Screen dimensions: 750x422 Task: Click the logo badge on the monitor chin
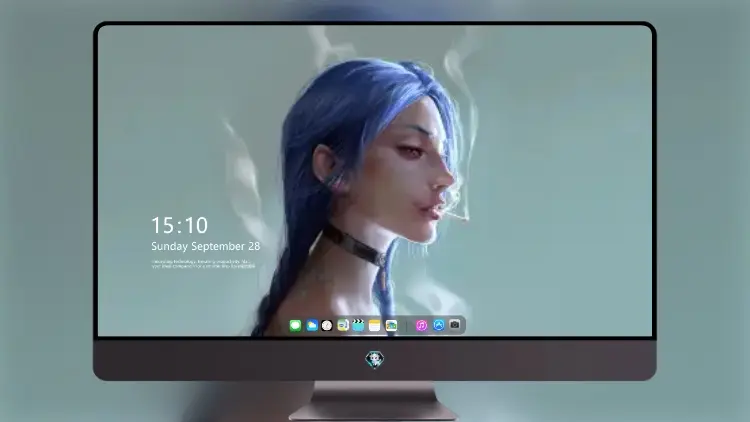tap(375, 359)
